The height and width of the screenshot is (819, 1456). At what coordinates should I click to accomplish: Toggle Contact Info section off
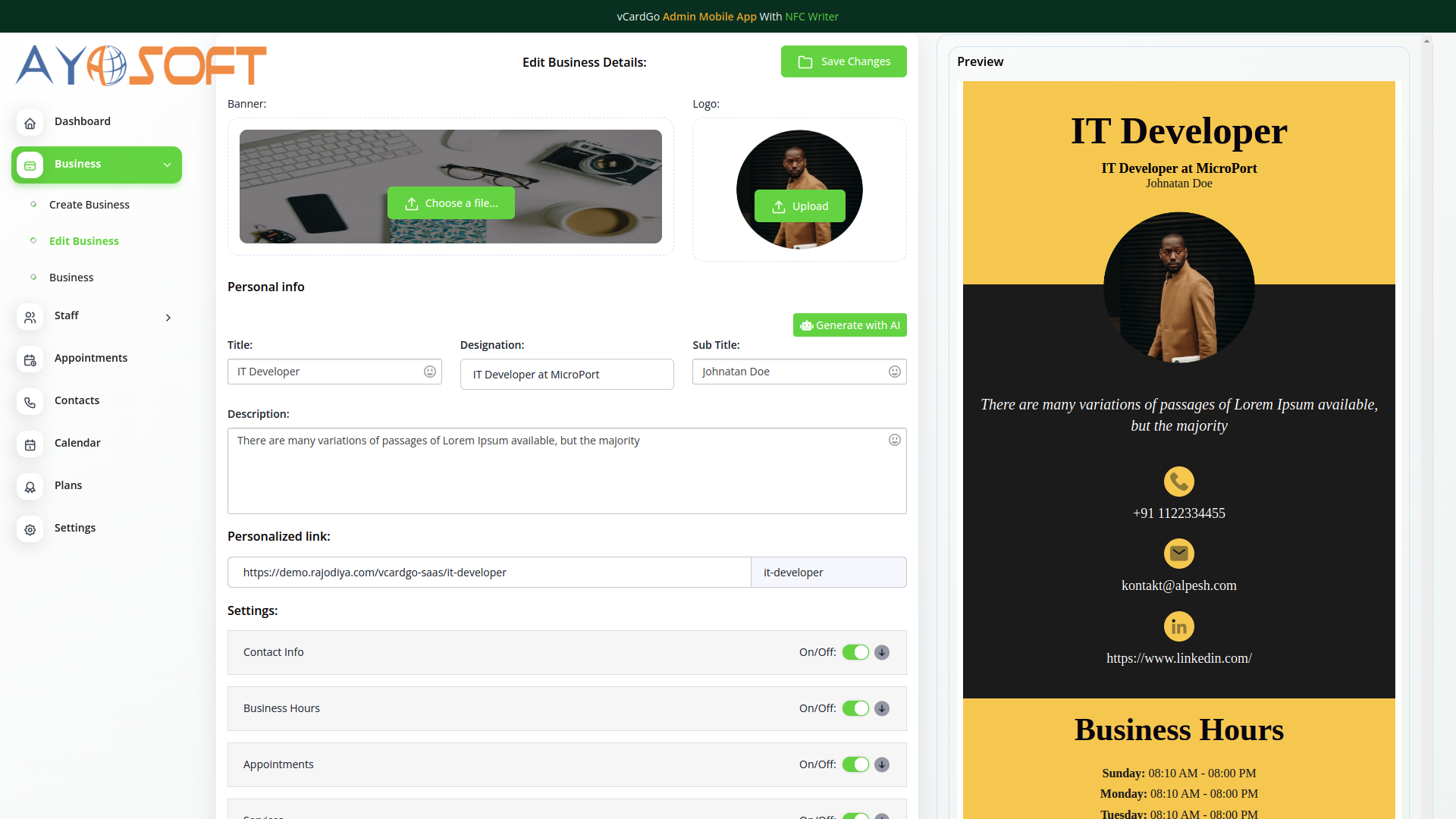855,652
